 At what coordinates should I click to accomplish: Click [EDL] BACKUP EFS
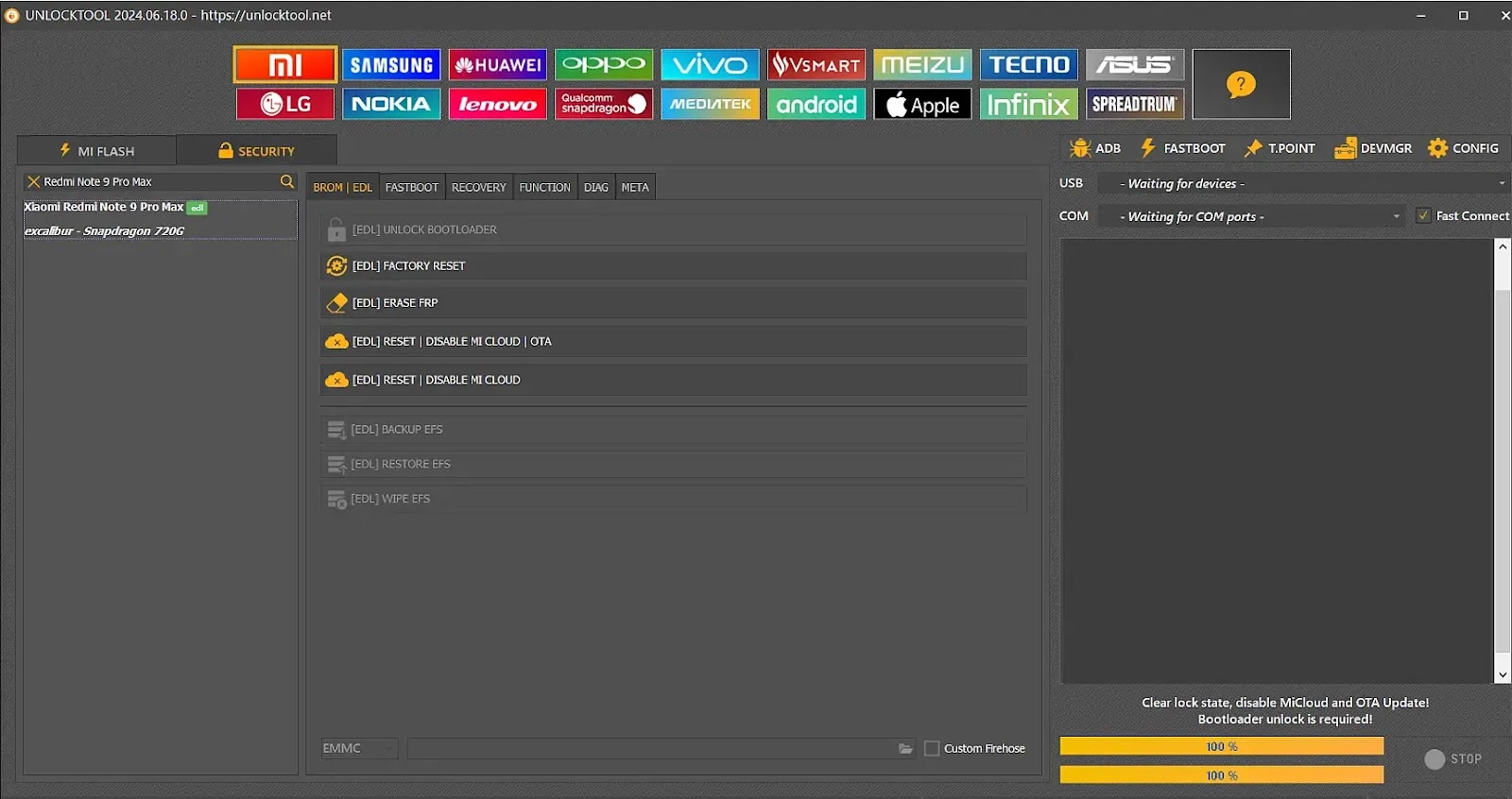point(674,430)
